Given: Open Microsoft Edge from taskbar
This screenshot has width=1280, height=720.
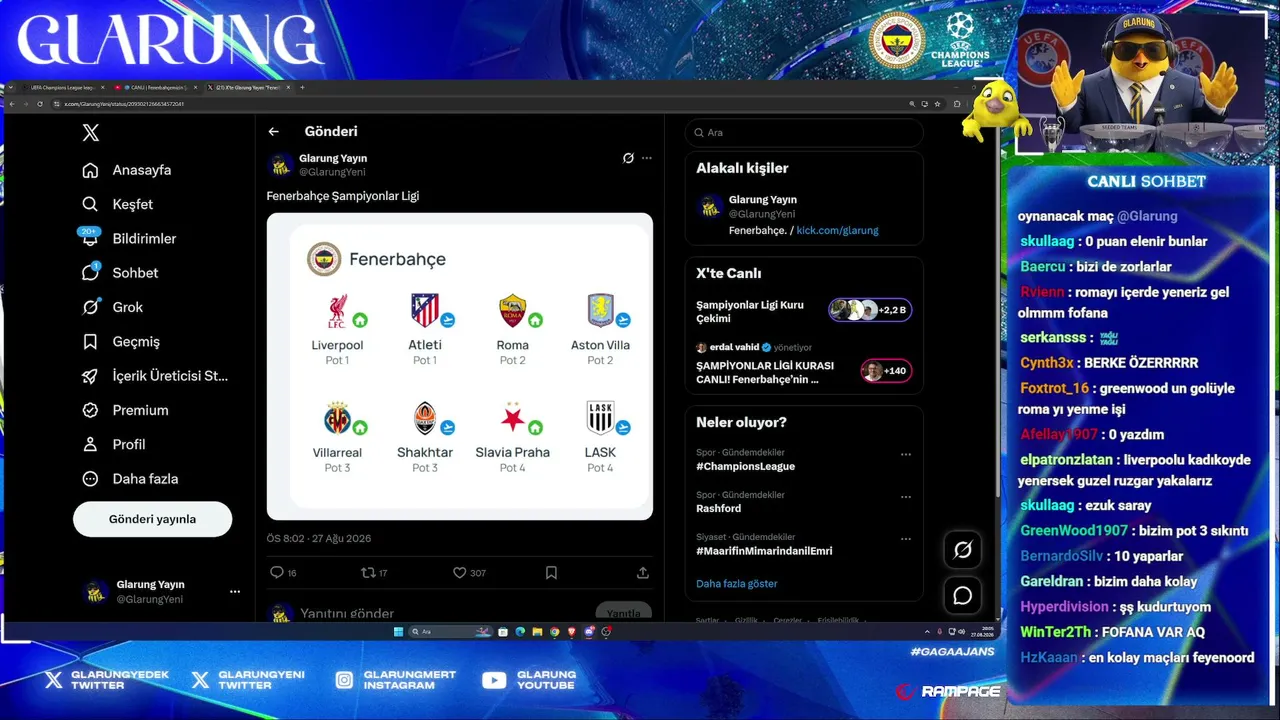Looking at the screenshot, I should coord(520,632).
